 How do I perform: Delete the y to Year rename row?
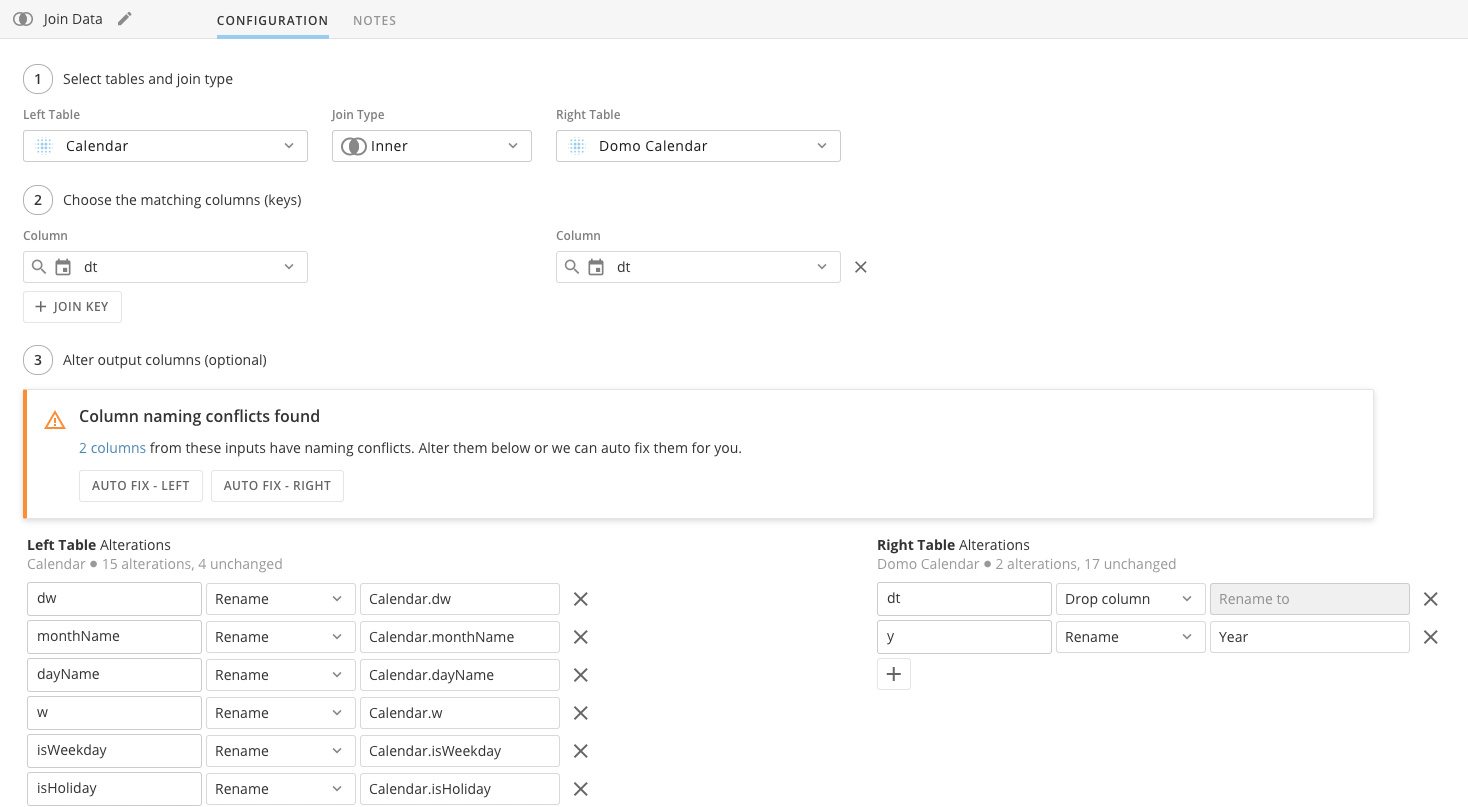(x=1431, y=637)
